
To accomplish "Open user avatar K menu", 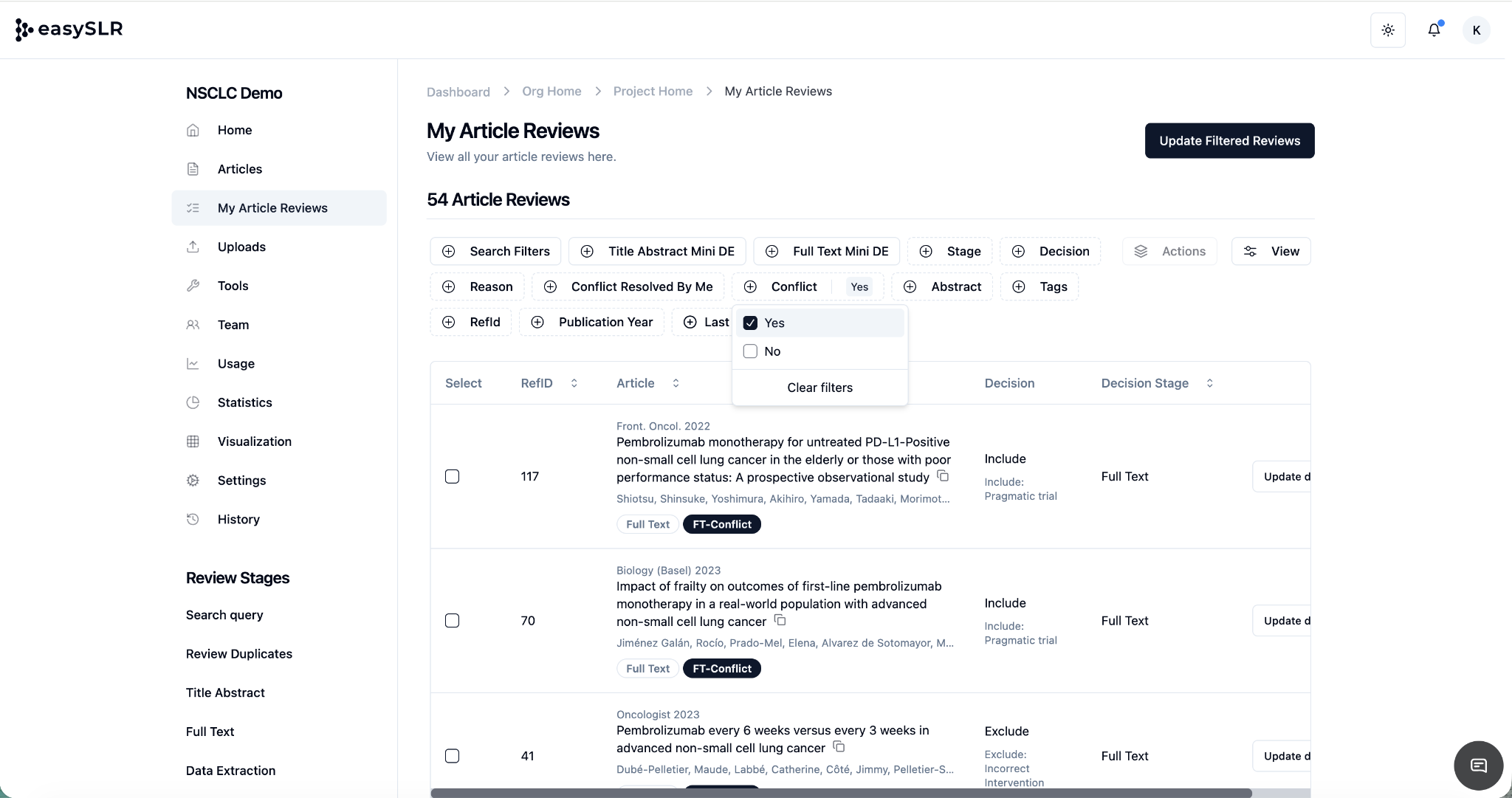I will pyautogui.click(x=1476, y=30).
